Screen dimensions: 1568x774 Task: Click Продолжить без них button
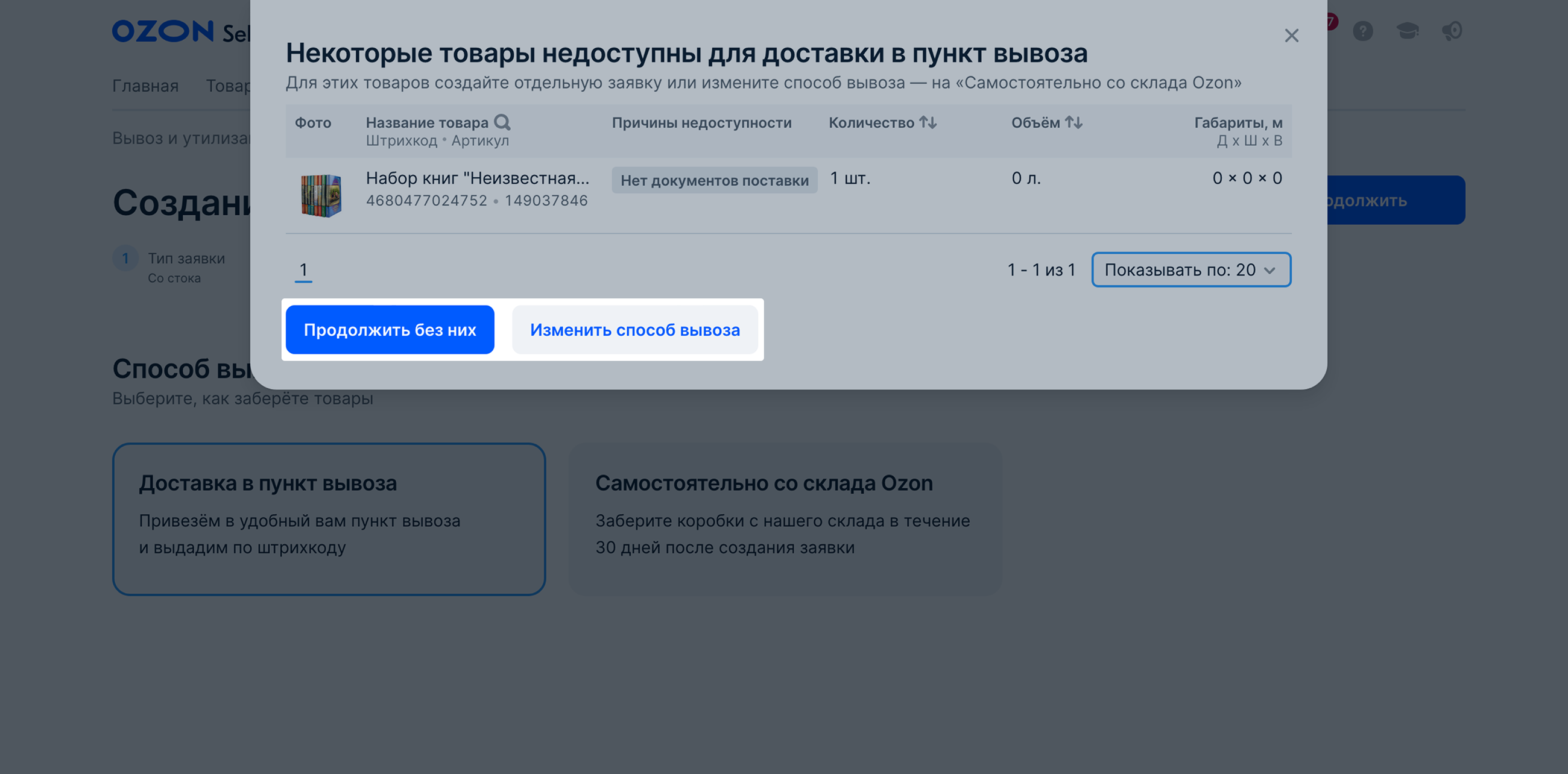tap(390, 330)
